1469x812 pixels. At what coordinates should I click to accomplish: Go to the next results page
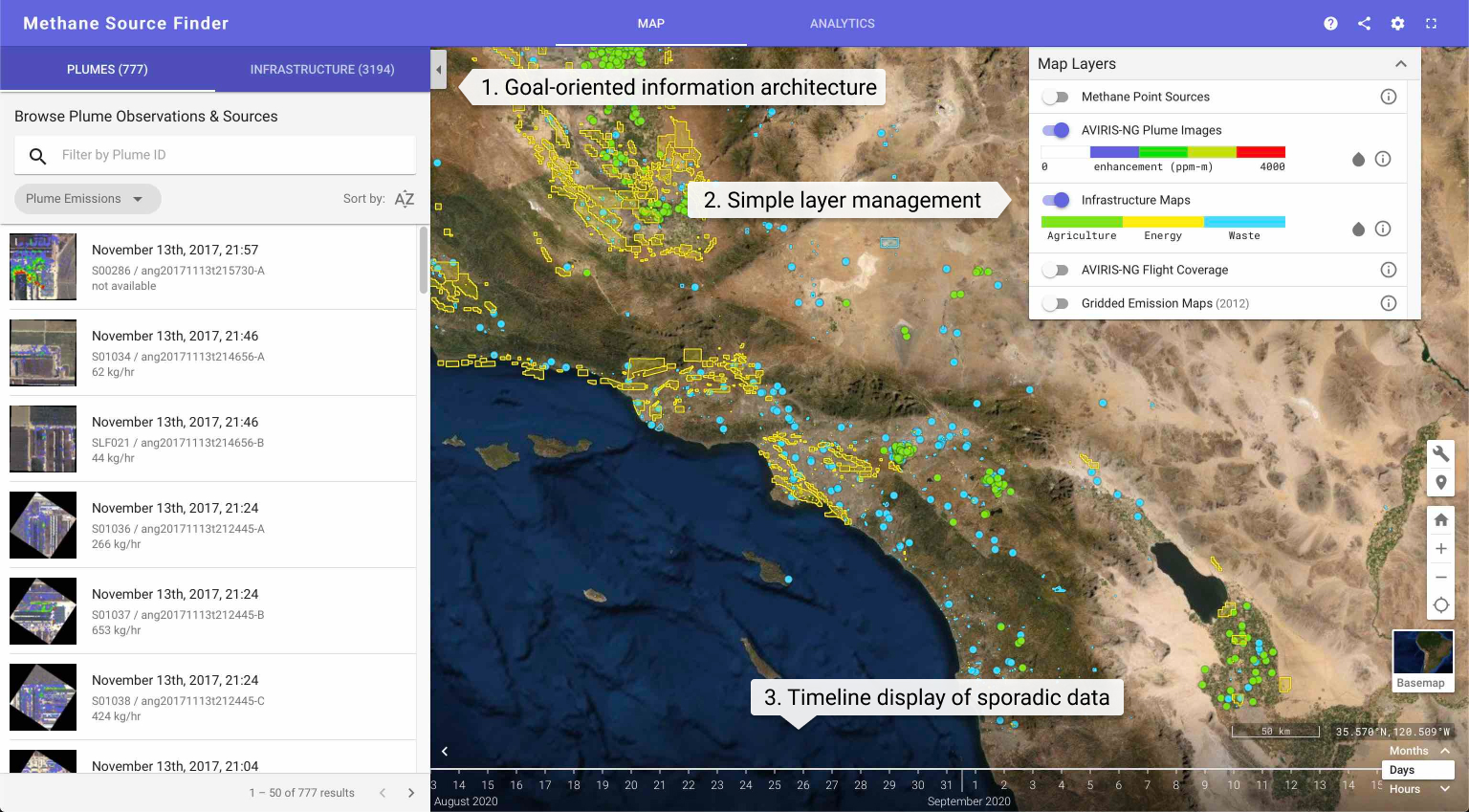point(411,792)
